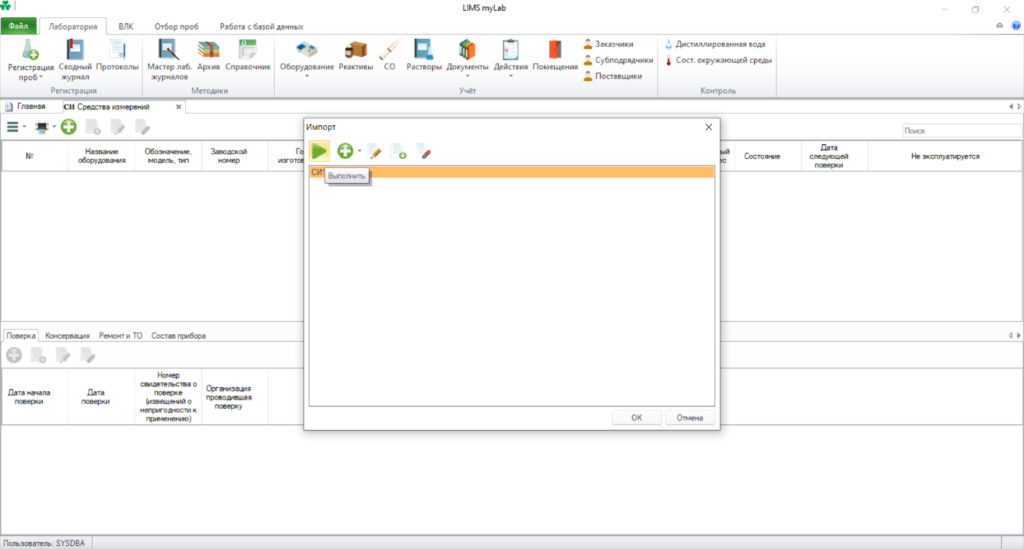Open the Ремонт и ТО tab
Viewport: 1024px width, 549px height.
[x=120, y=336]
